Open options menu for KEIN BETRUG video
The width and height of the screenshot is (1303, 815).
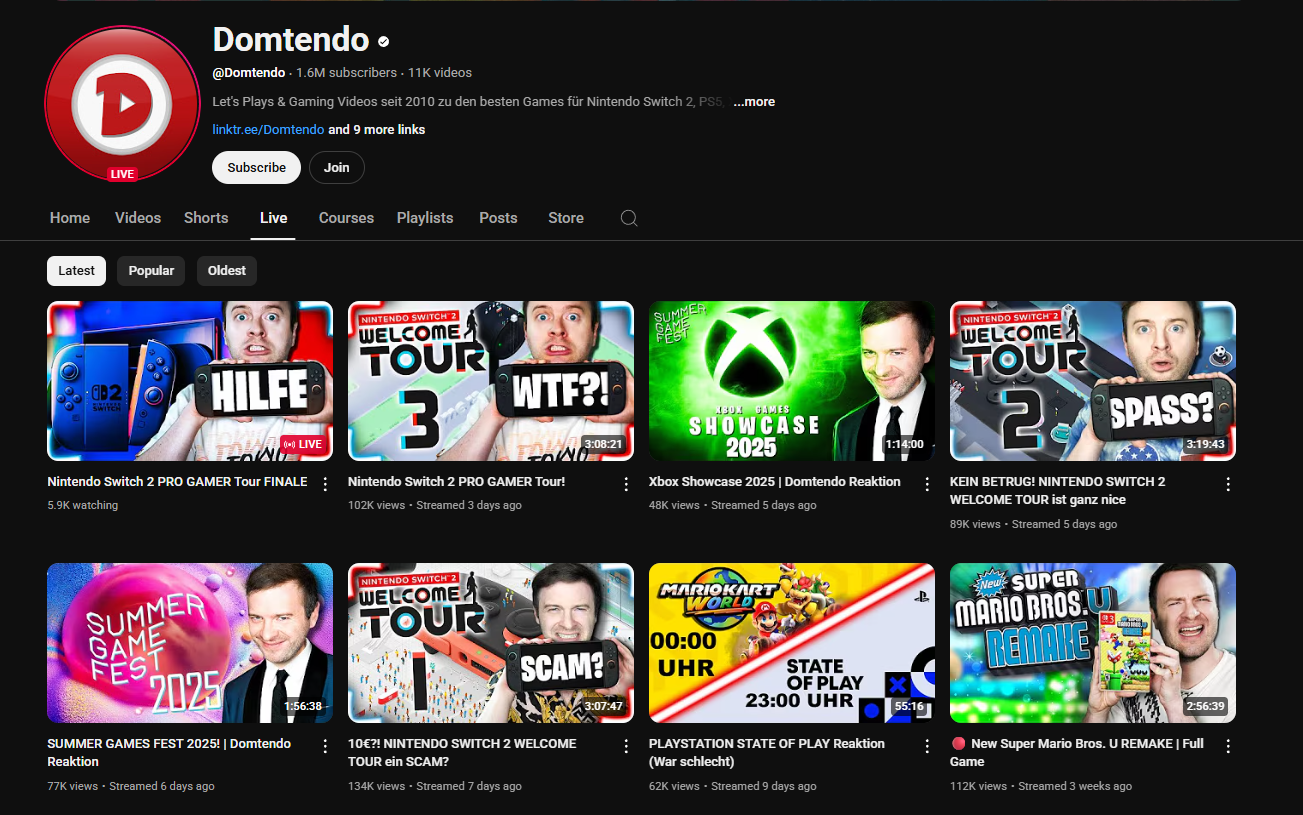point(1228,484)
